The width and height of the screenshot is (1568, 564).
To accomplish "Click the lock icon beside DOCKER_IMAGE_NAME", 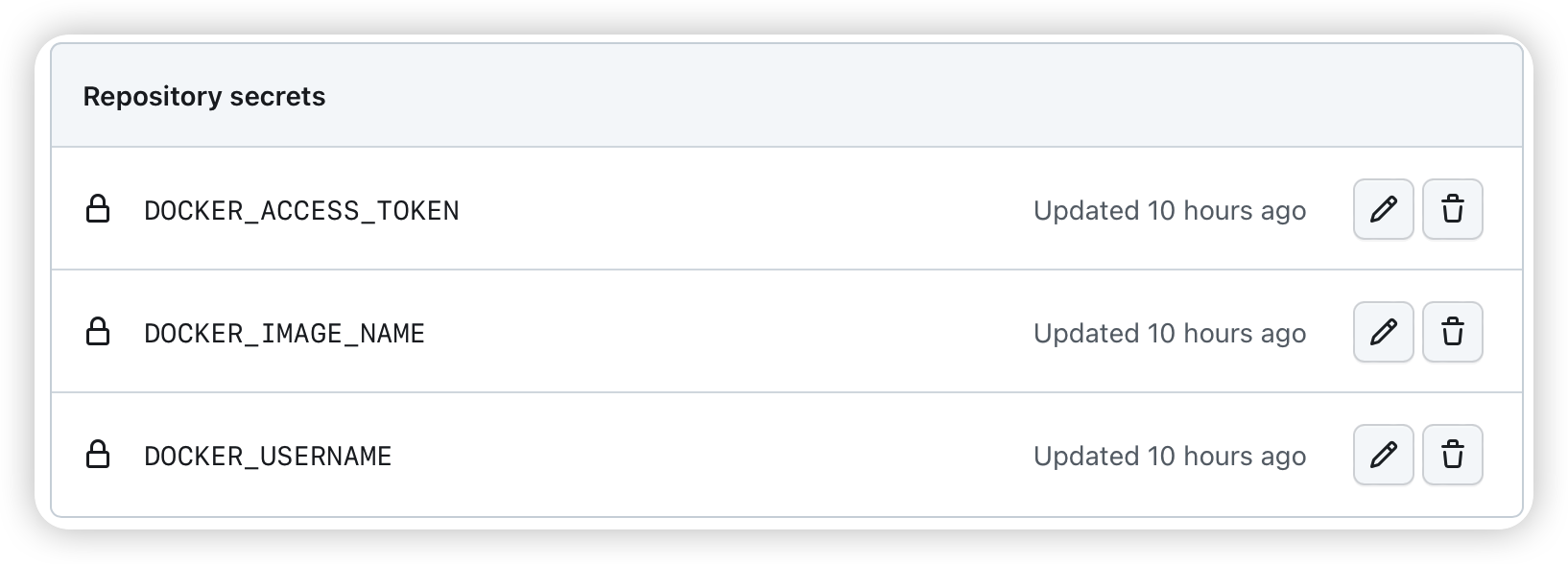I will (x=98, y=332).
